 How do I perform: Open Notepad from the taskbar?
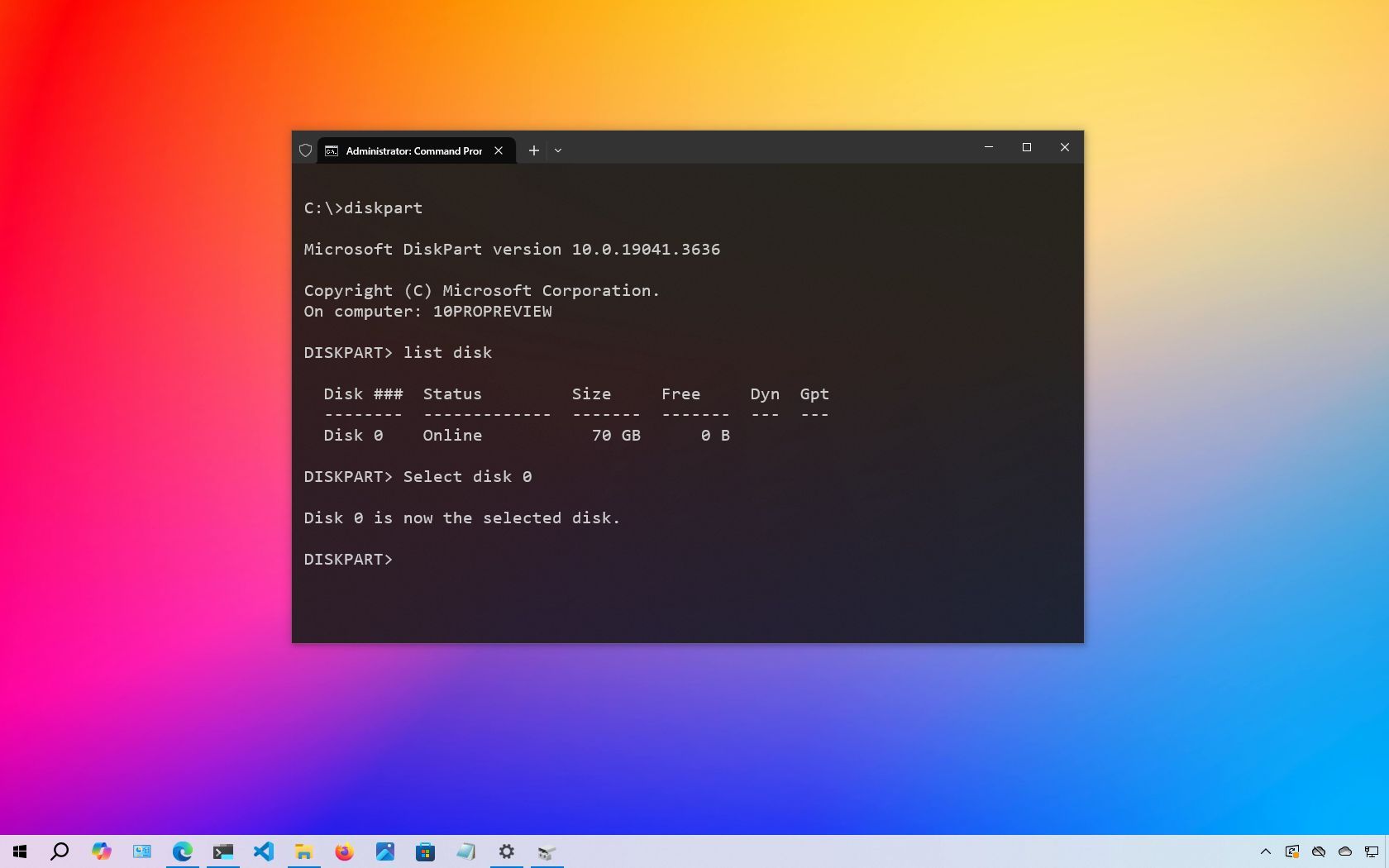click(466, 851)
